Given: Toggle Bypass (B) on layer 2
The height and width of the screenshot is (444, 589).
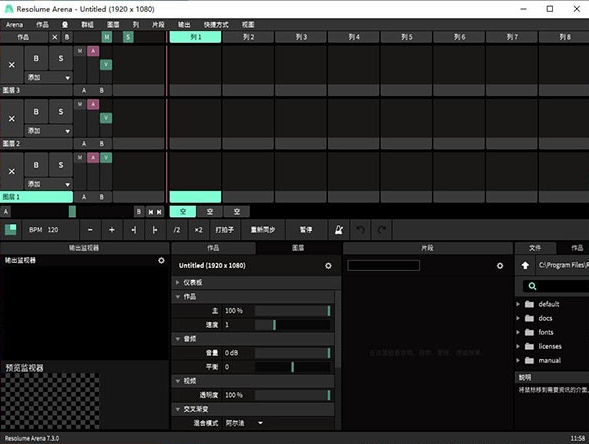Looking at the screenshot, I should 36,112.
